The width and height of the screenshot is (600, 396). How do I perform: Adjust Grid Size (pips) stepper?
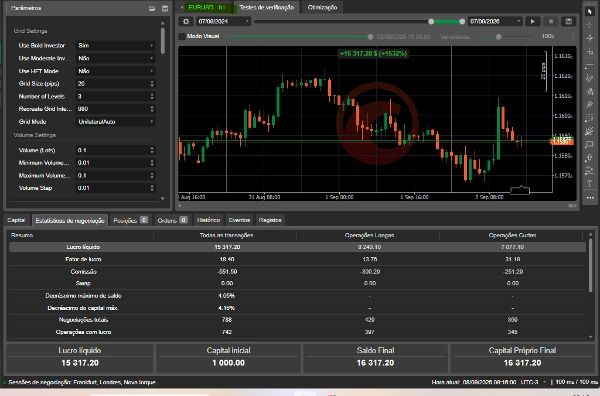[152, 83]
